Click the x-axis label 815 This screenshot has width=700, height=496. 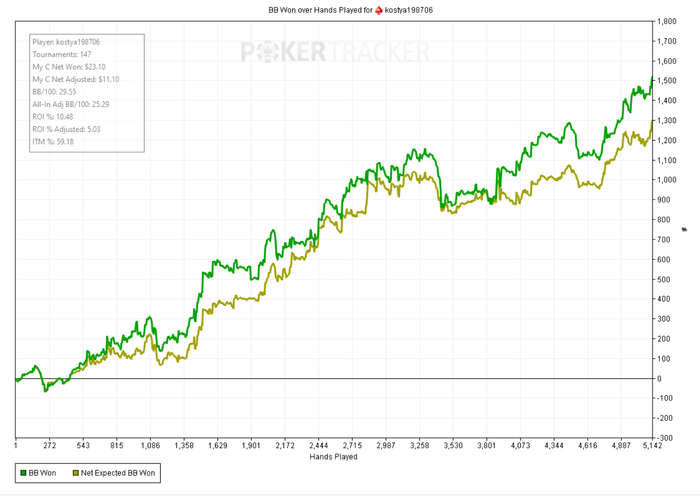[117, 446]
